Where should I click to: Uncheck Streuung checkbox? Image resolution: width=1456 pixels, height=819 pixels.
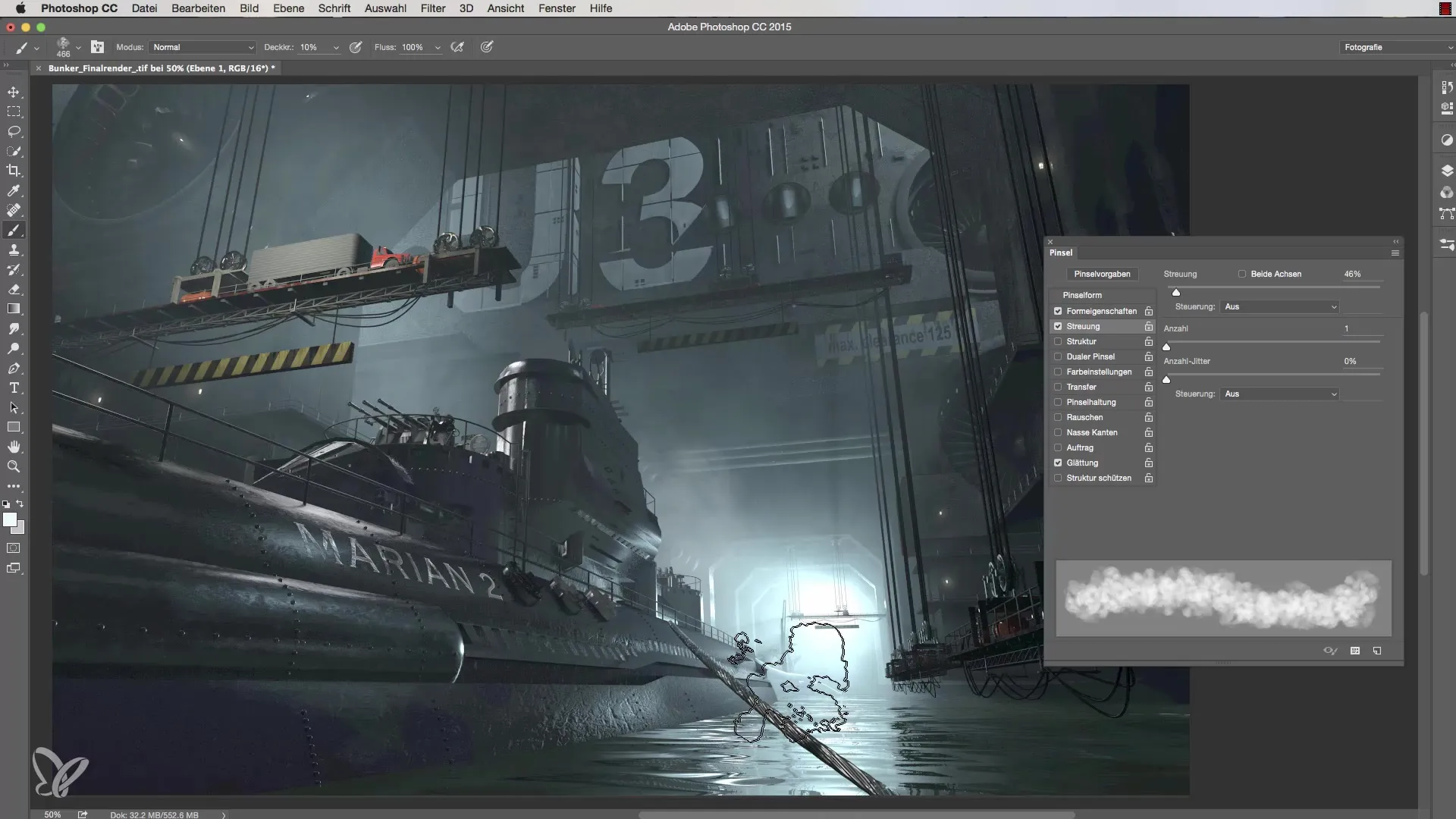point(1058,327)
